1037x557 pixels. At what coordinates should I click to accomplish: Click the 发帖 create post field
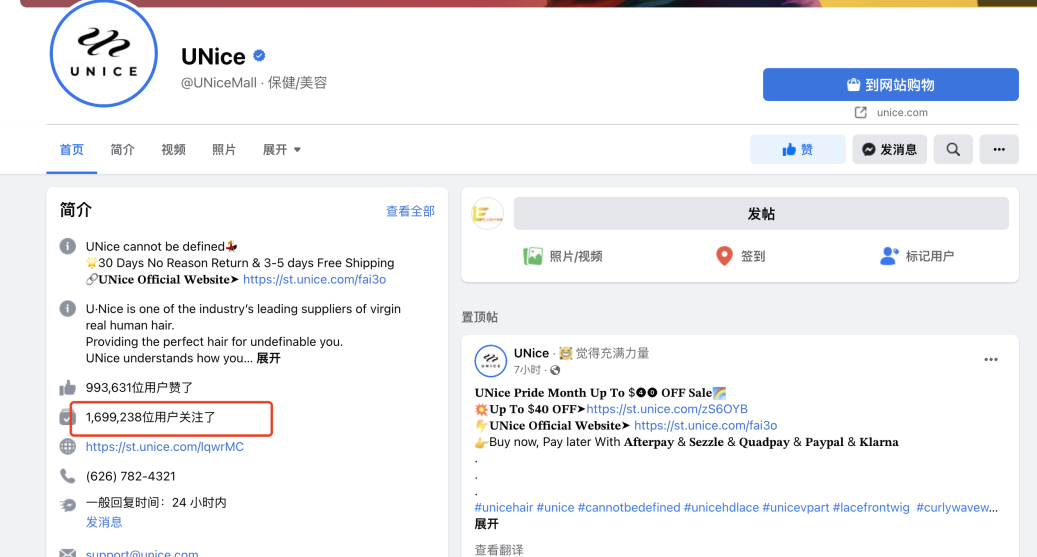[x=760, y=214]
